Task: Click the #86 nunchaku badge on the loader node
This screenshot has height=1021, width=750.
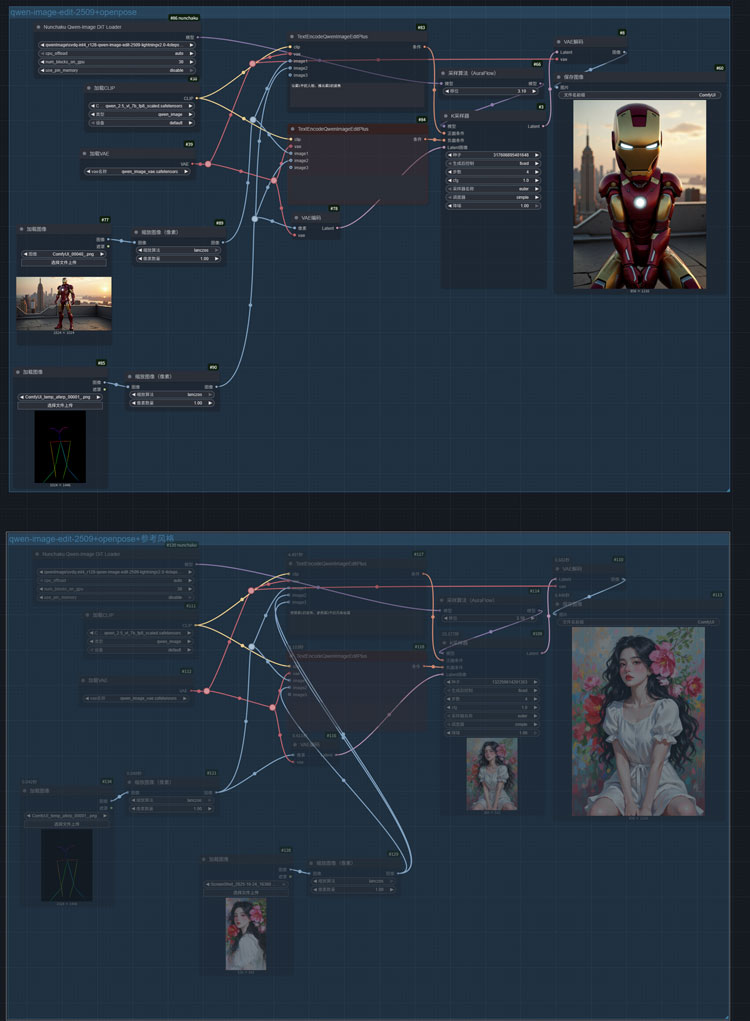Action: 183,18
